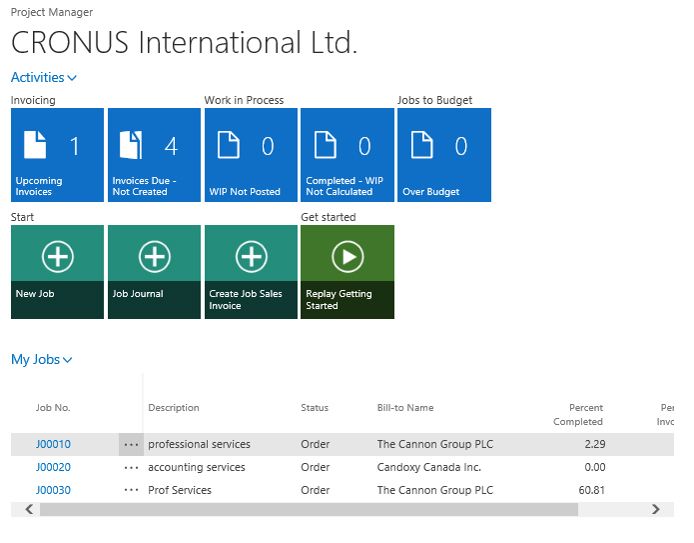Screen dimensions: 694x543
Task: Click the 2.29 percent completed value
Action: [x=595, y=444]
